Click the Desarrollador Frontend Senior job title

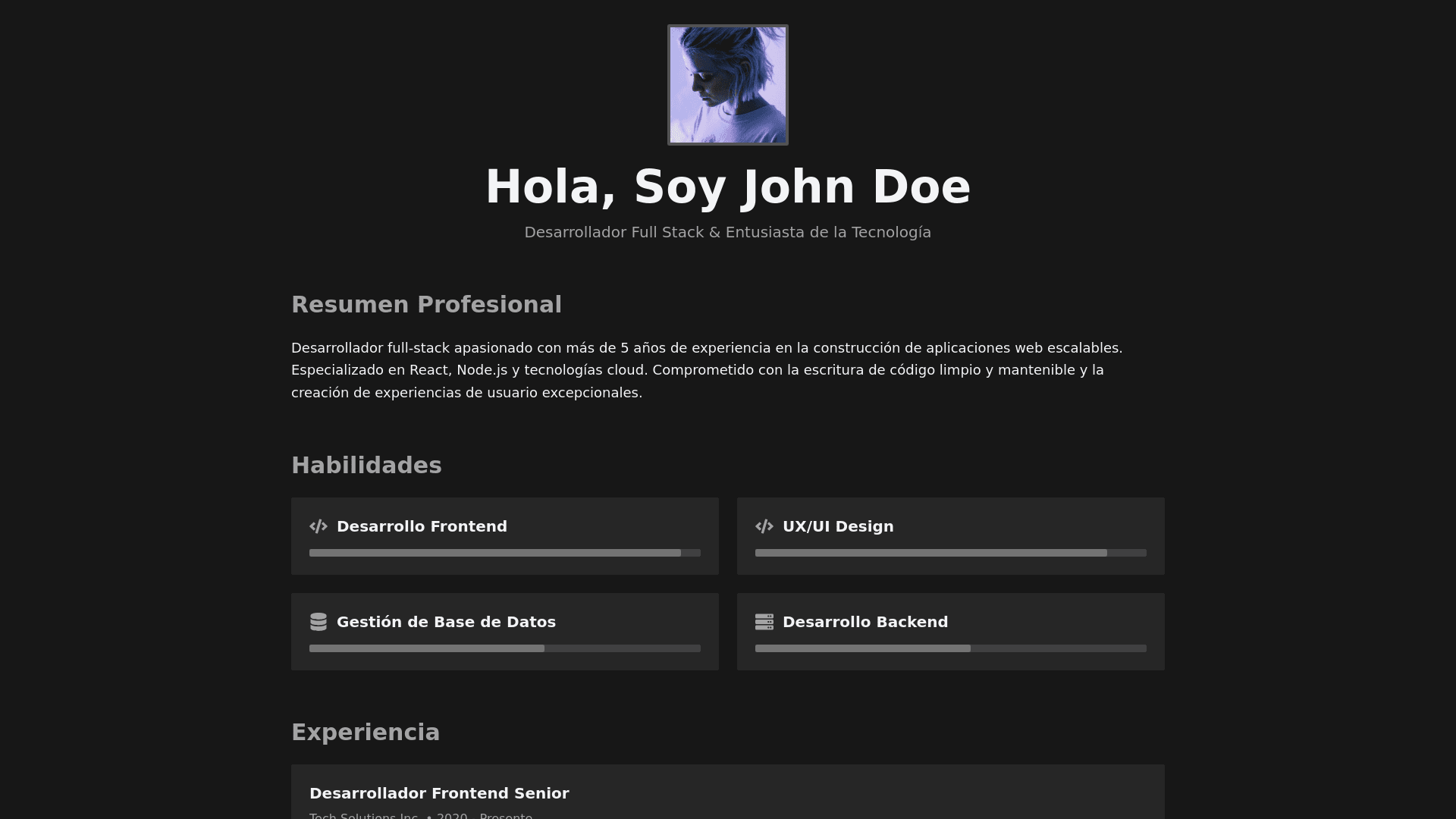coord(439,793)
